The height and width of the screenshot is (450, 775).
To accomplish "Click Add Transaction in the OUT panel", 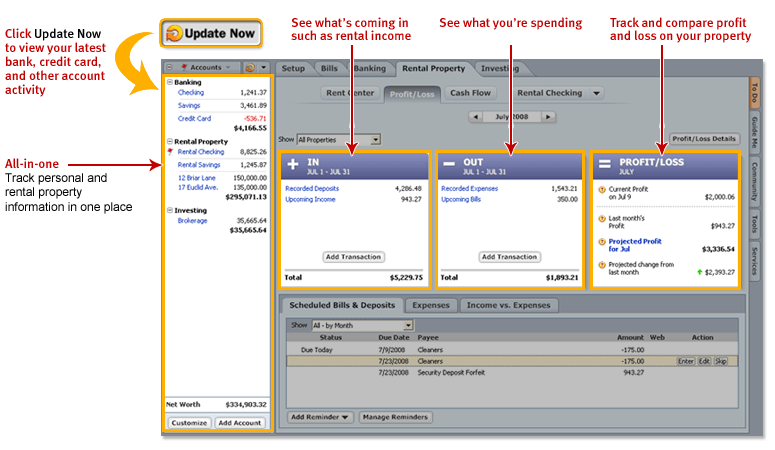I will [509, 257].
